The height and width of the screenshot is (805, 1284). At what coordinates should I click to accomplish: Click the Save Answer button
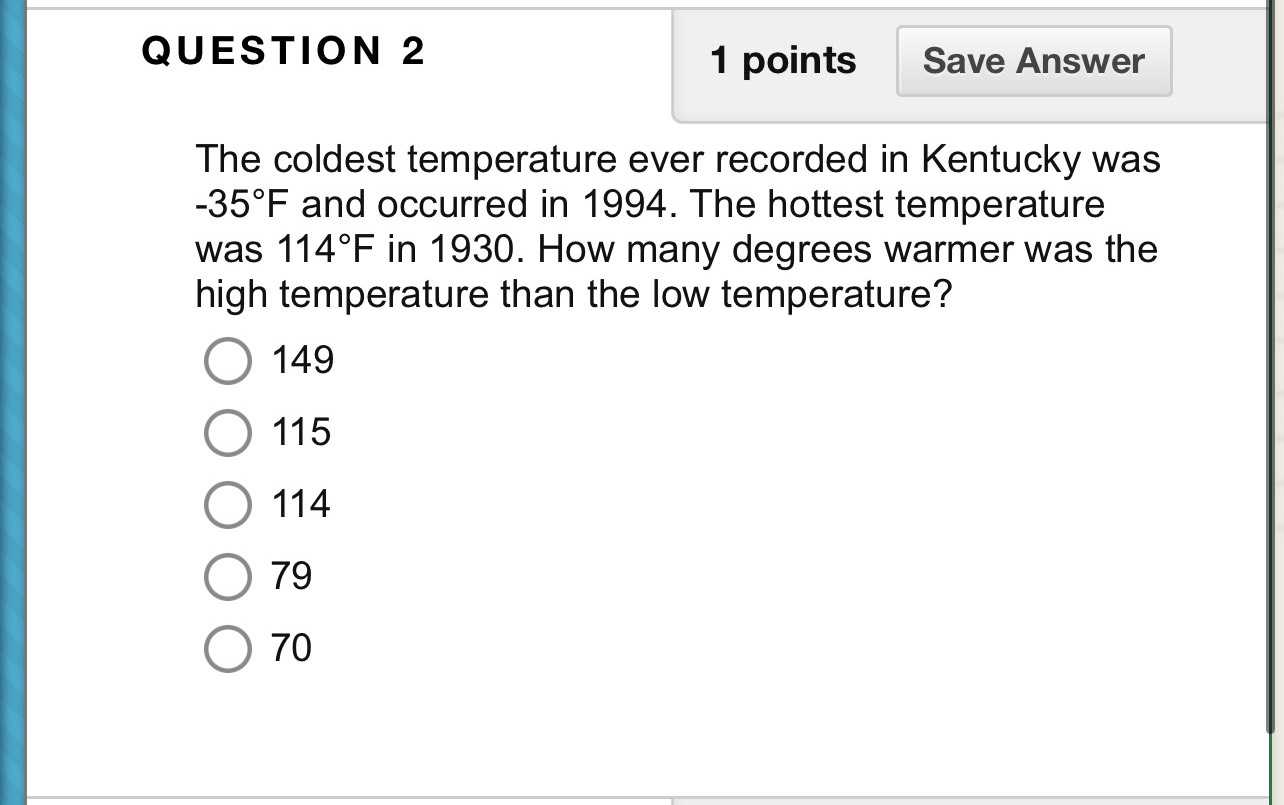(1033, 60)
